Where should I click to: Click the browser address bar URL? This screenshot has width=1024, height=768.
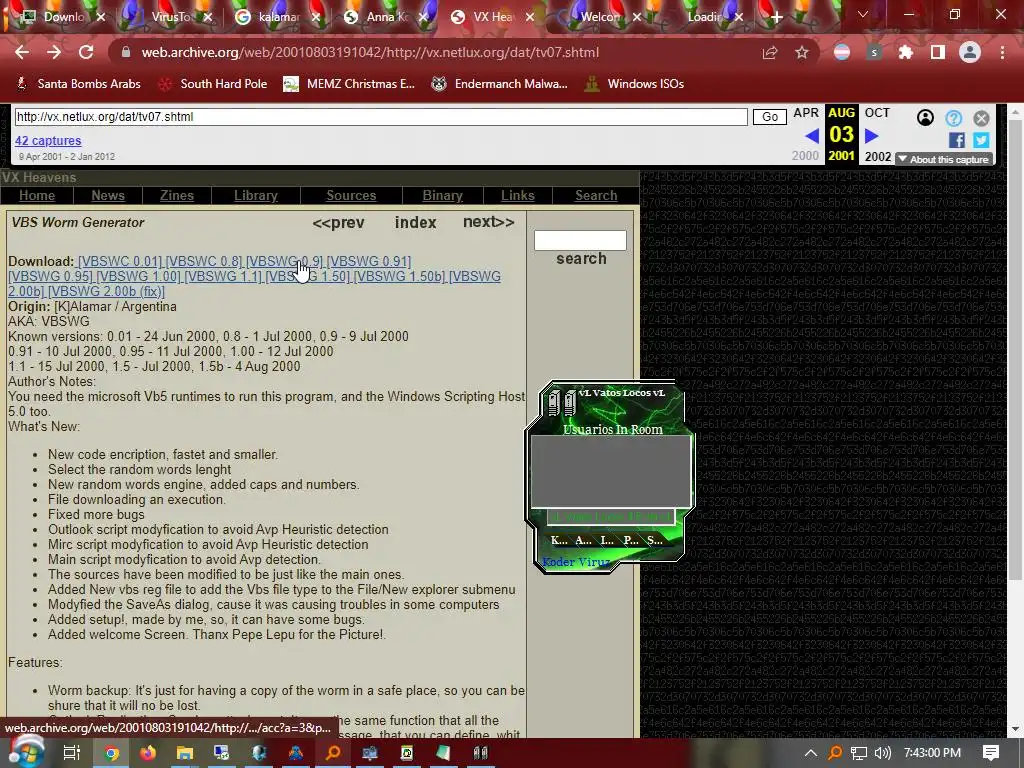(x=370, y=52)
